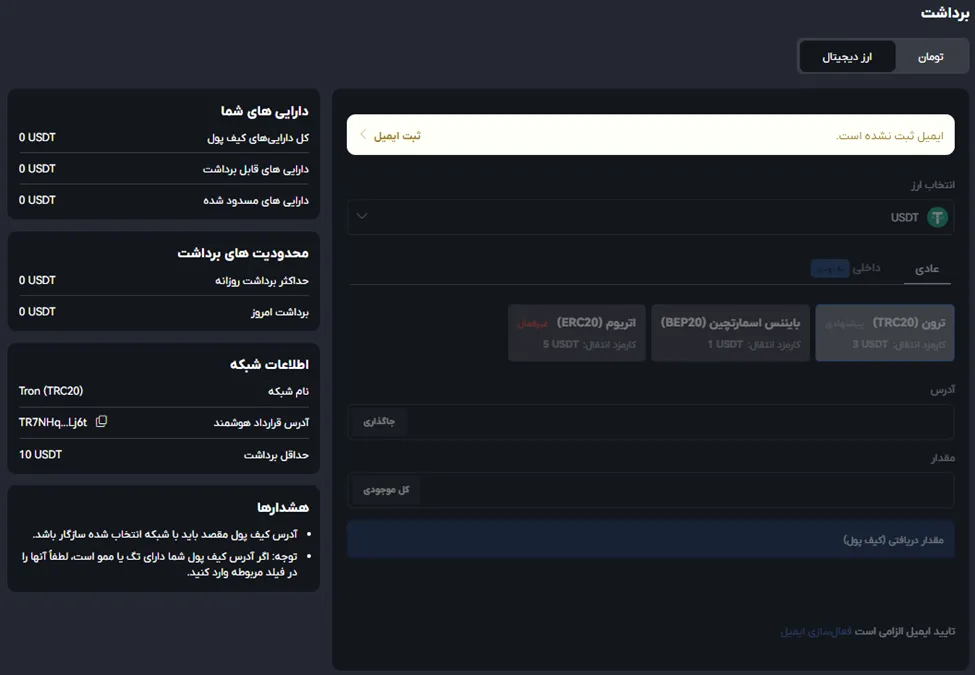Click the برداشت امروز row label
Screen dimensions: 975x675
(x=280, y=312)
